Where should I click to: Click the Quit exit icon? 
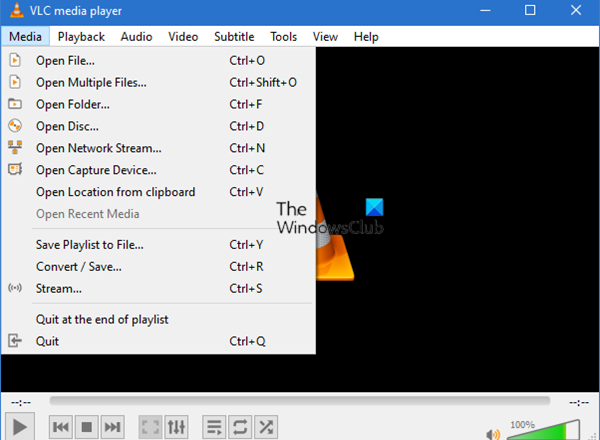click(15, 341)
